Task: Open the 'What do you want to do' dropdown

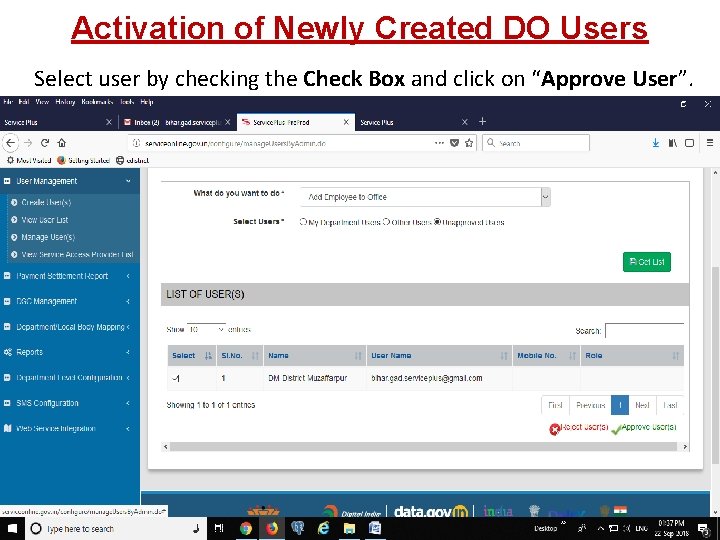Action: [x=425, y=197]
